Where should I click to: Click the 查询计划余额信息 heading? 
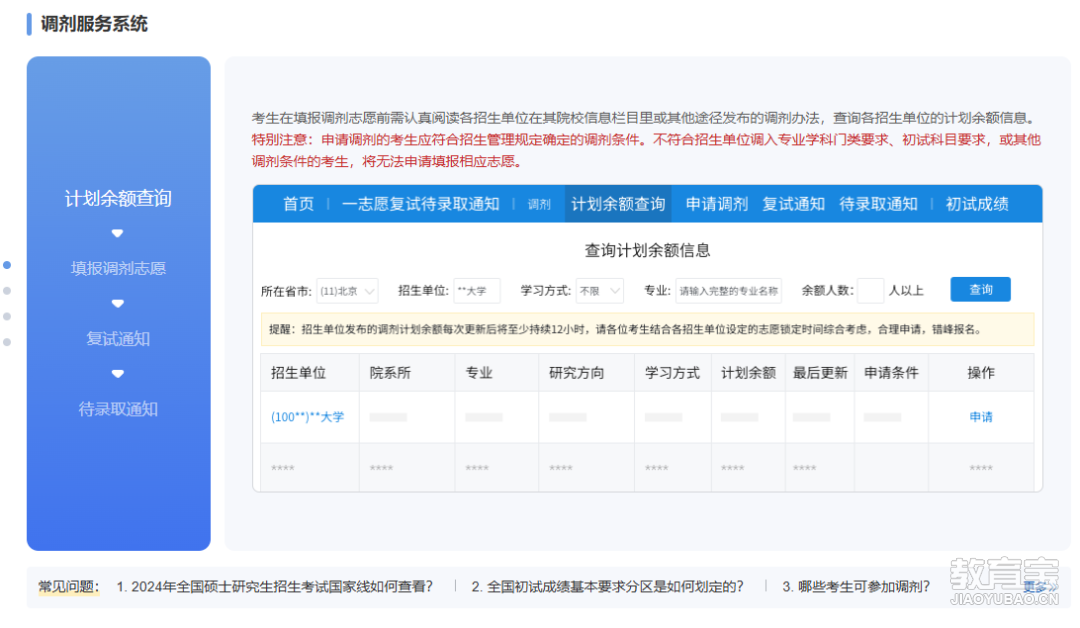pos(647,251)
